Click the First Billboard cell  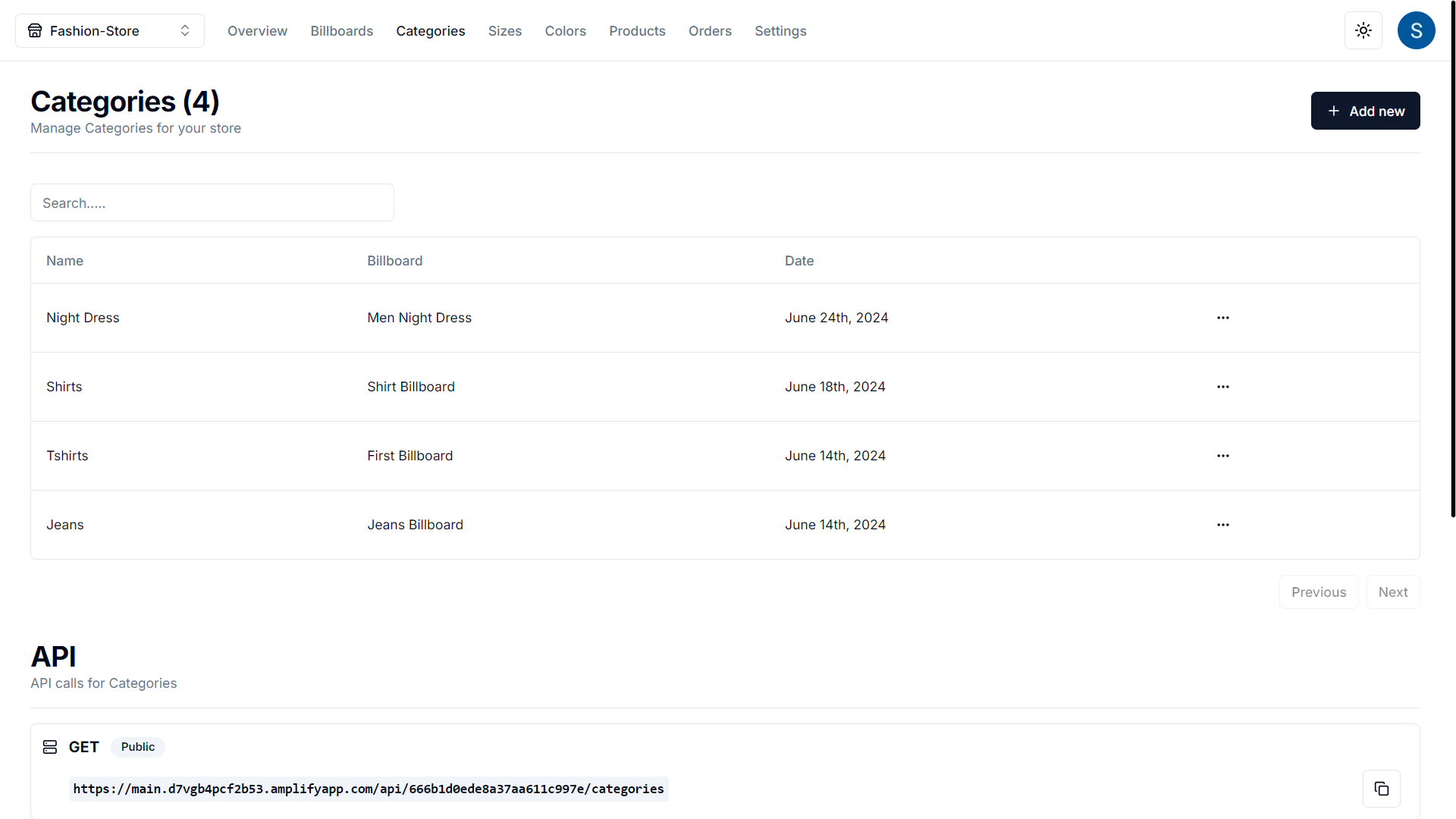410,456
